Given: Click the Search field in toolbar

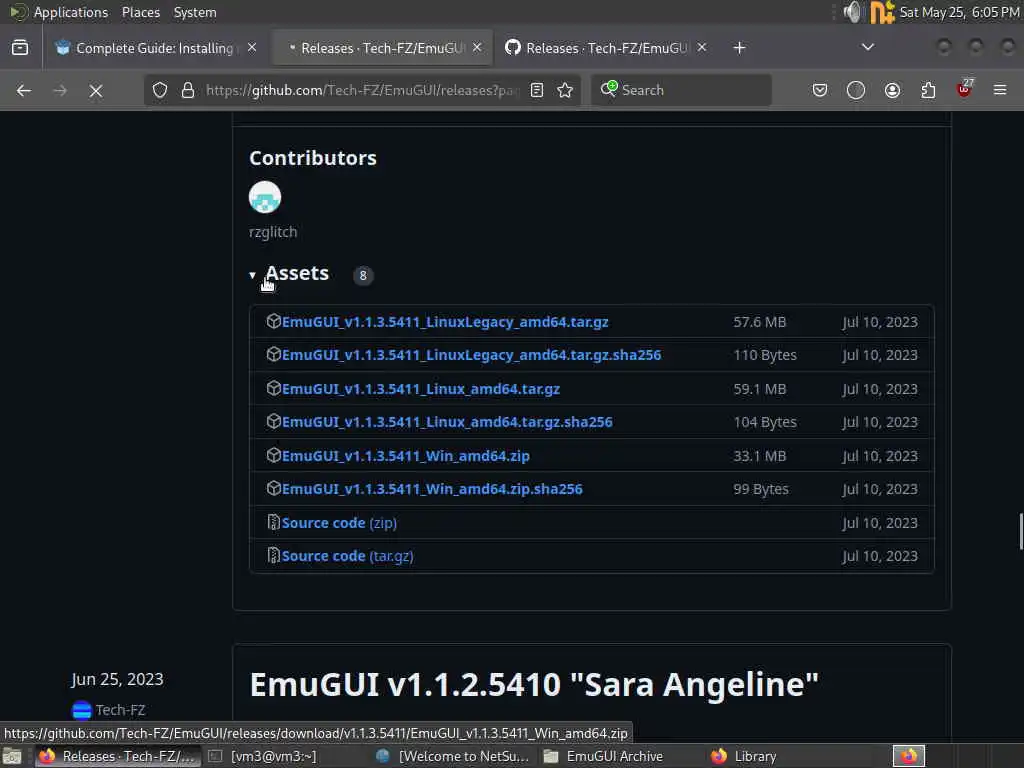Looking at the screenshot, I should click(681, 90).
